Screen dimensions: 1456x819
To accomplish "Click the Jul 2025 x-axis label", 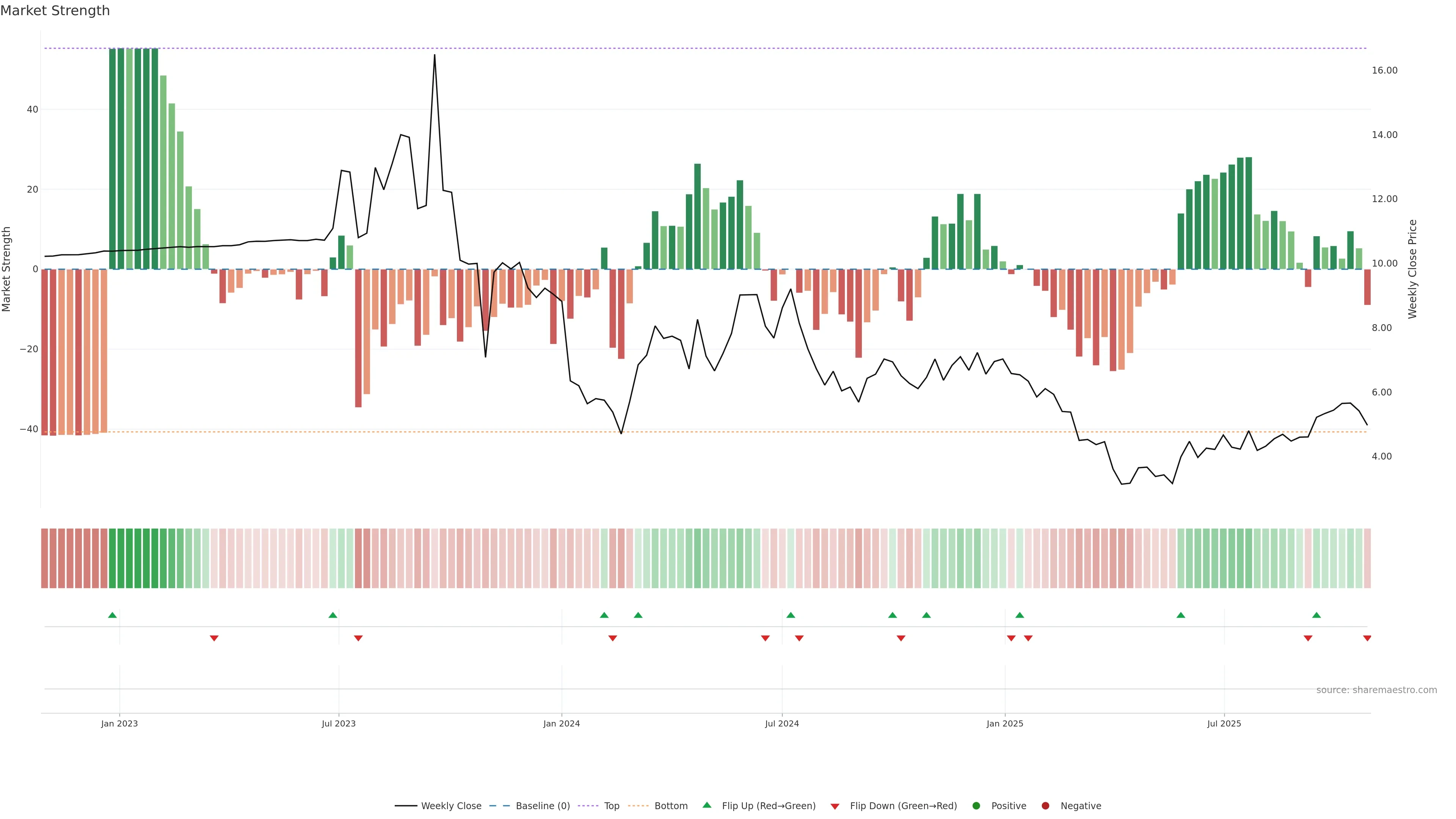I will 1224,723.
